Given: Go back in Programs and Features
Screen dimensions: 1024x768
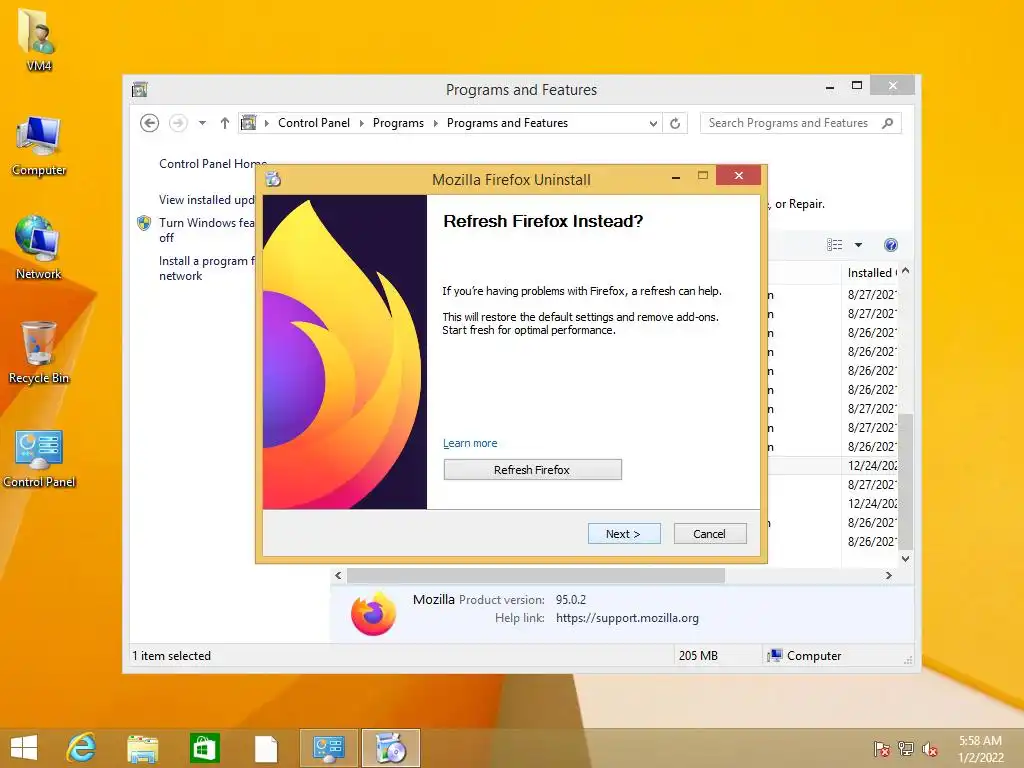Looking at the screenshot, I should [x=150, y=123].
